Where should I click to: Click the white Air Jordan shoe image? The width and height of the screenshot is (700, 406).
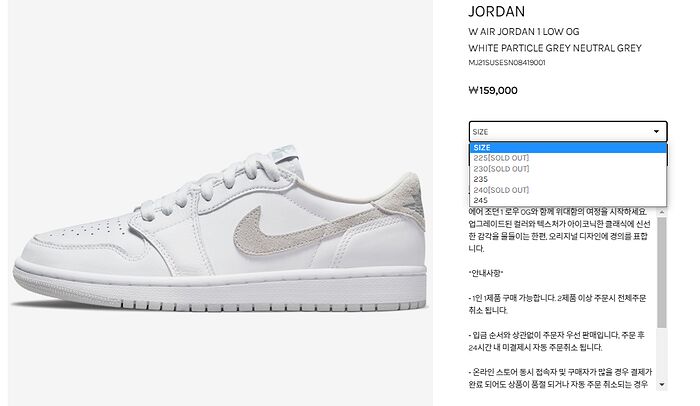(220, 229)
